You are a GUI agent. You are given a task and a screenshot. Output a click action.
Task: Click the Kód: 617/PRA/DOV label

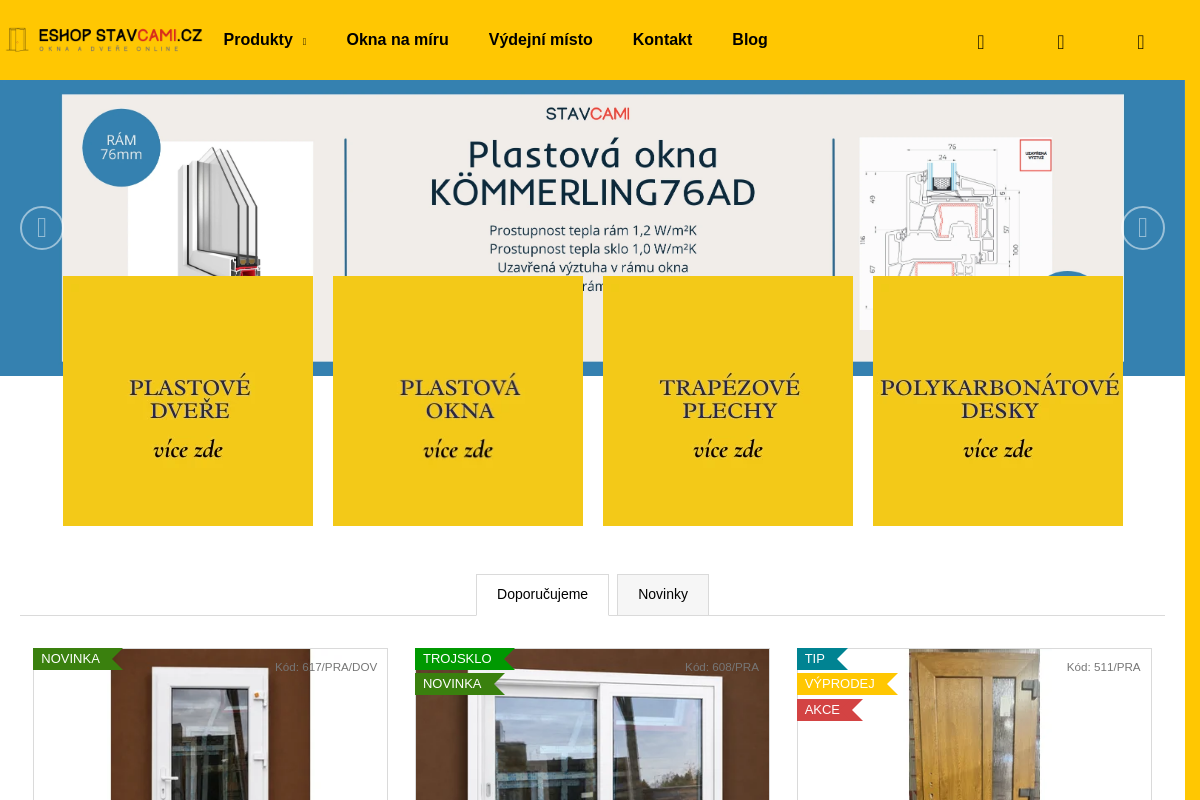pos(326,667)
